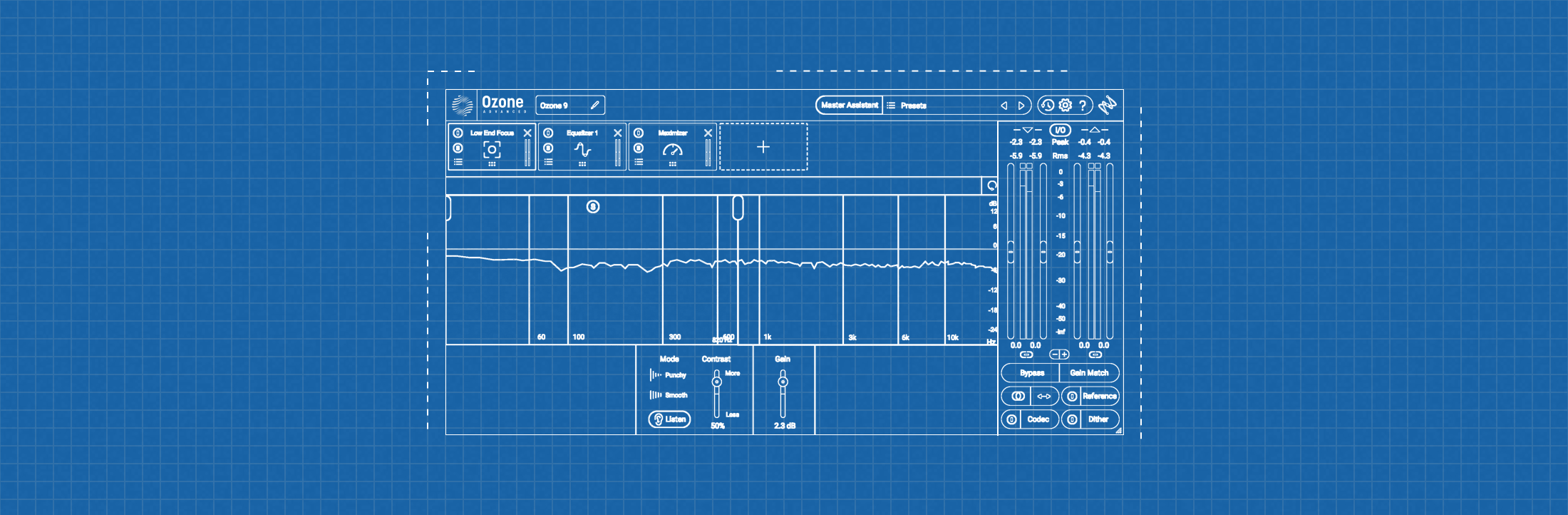The width and height of the screenshot is (1568, 515).
Task: Select Punchy mode
Action: tap(668, 375)
